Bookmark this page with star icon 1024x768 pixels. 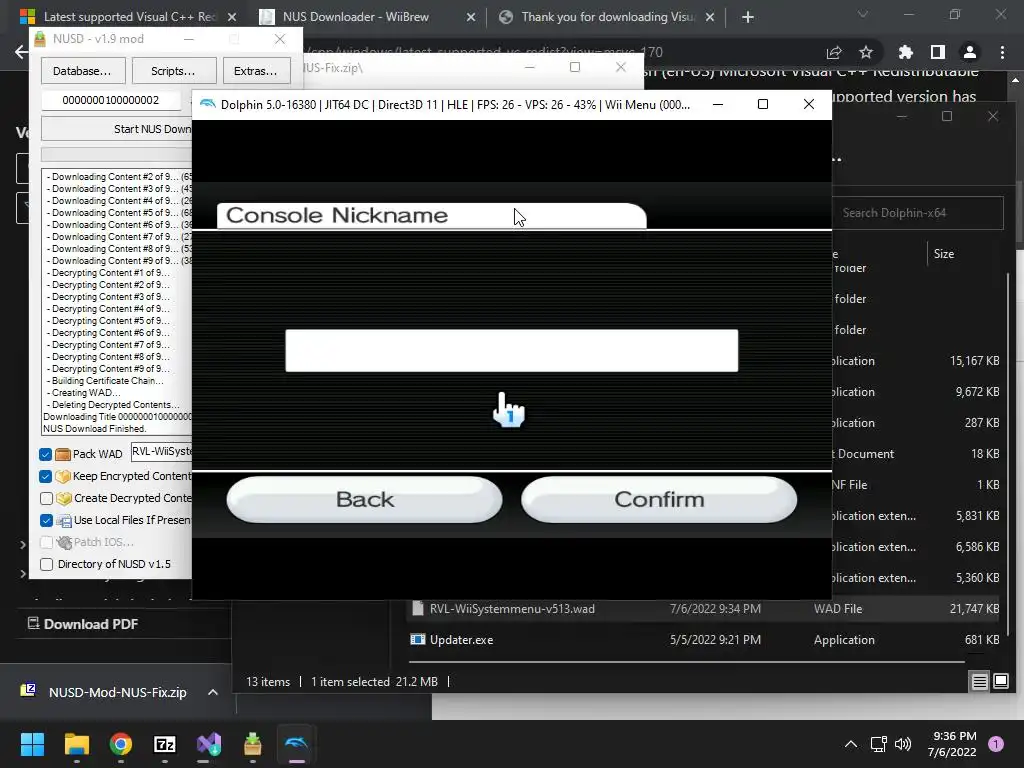[x=866, y=52]
